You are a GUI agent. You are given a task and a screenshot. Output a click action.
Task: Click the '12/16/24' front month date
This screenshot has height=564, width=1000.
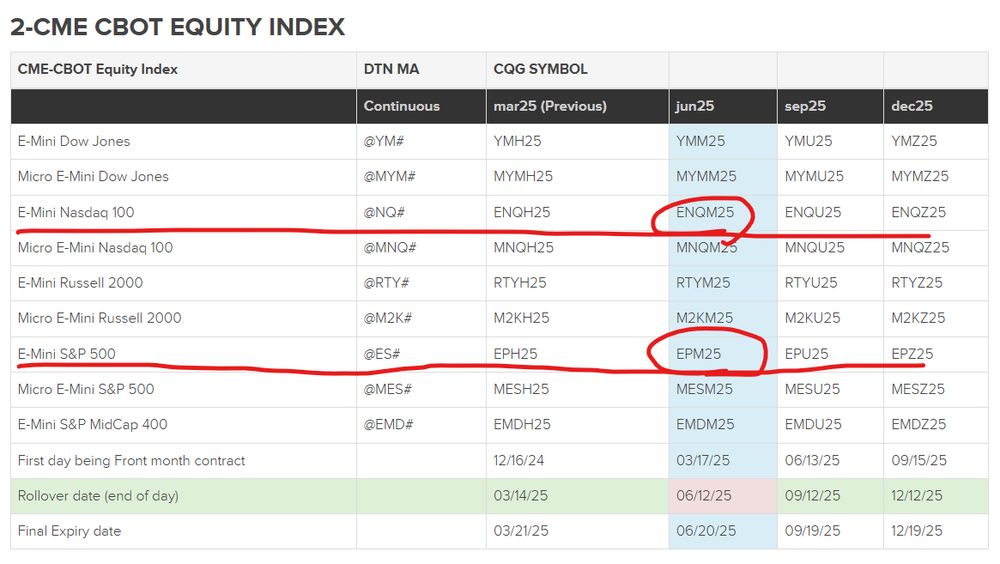click(518, 460)
